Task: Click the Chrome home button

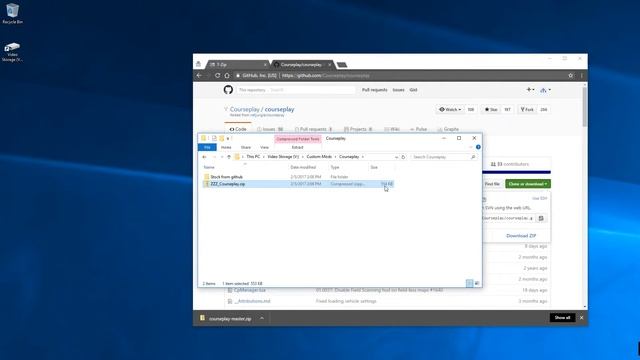Action: click(x=227, y=76)
